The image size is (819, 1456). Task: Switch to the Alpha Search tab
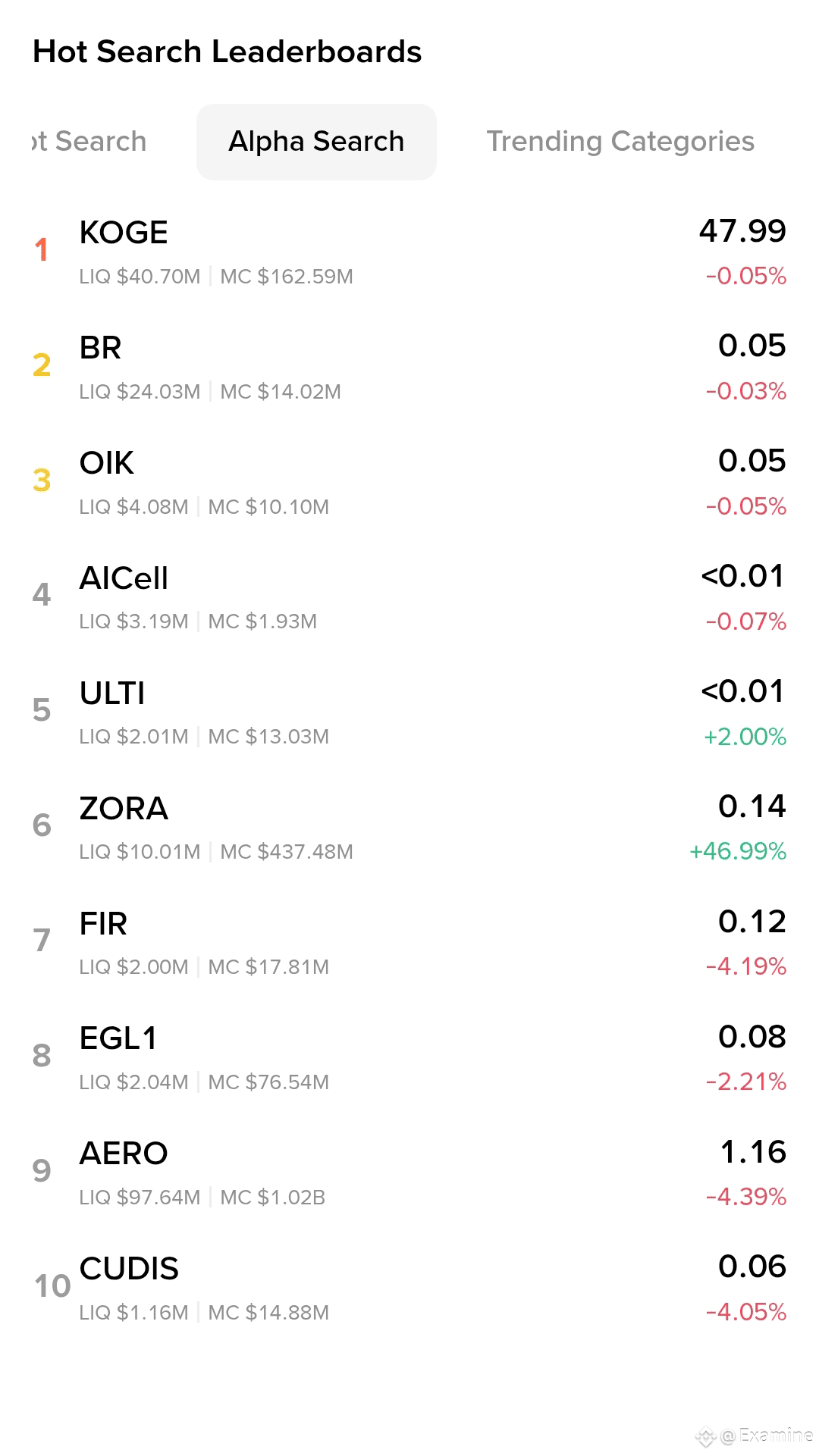[316, 142]
